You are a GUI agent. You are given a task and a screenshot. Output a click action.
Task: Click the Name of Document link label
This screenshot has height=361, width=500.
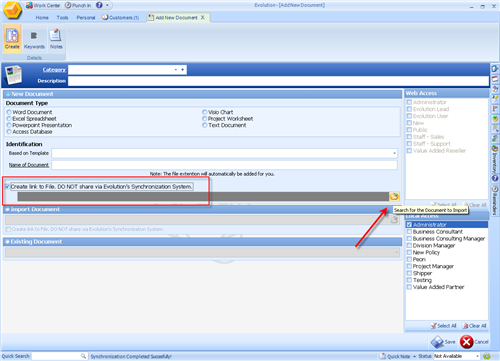tap(29, 165)
